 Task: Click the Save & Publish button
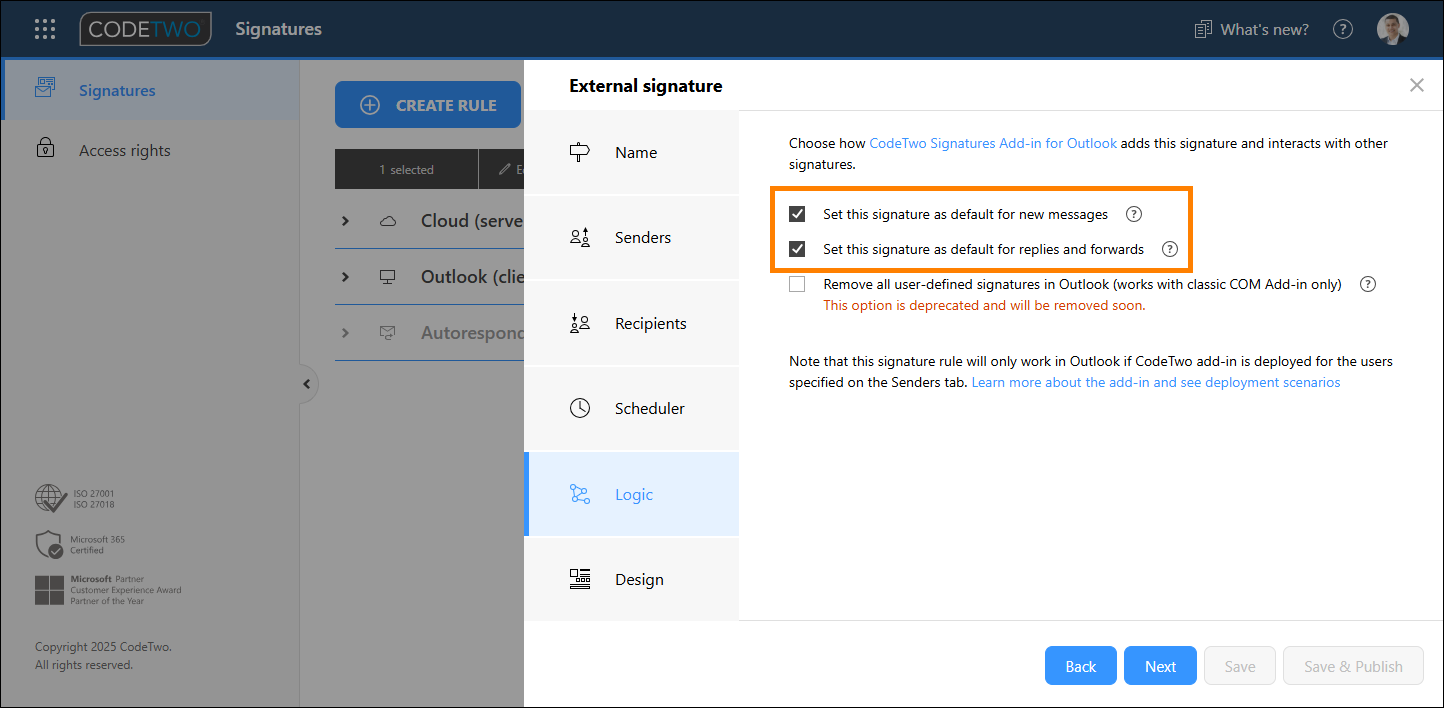click(1353, 666)
